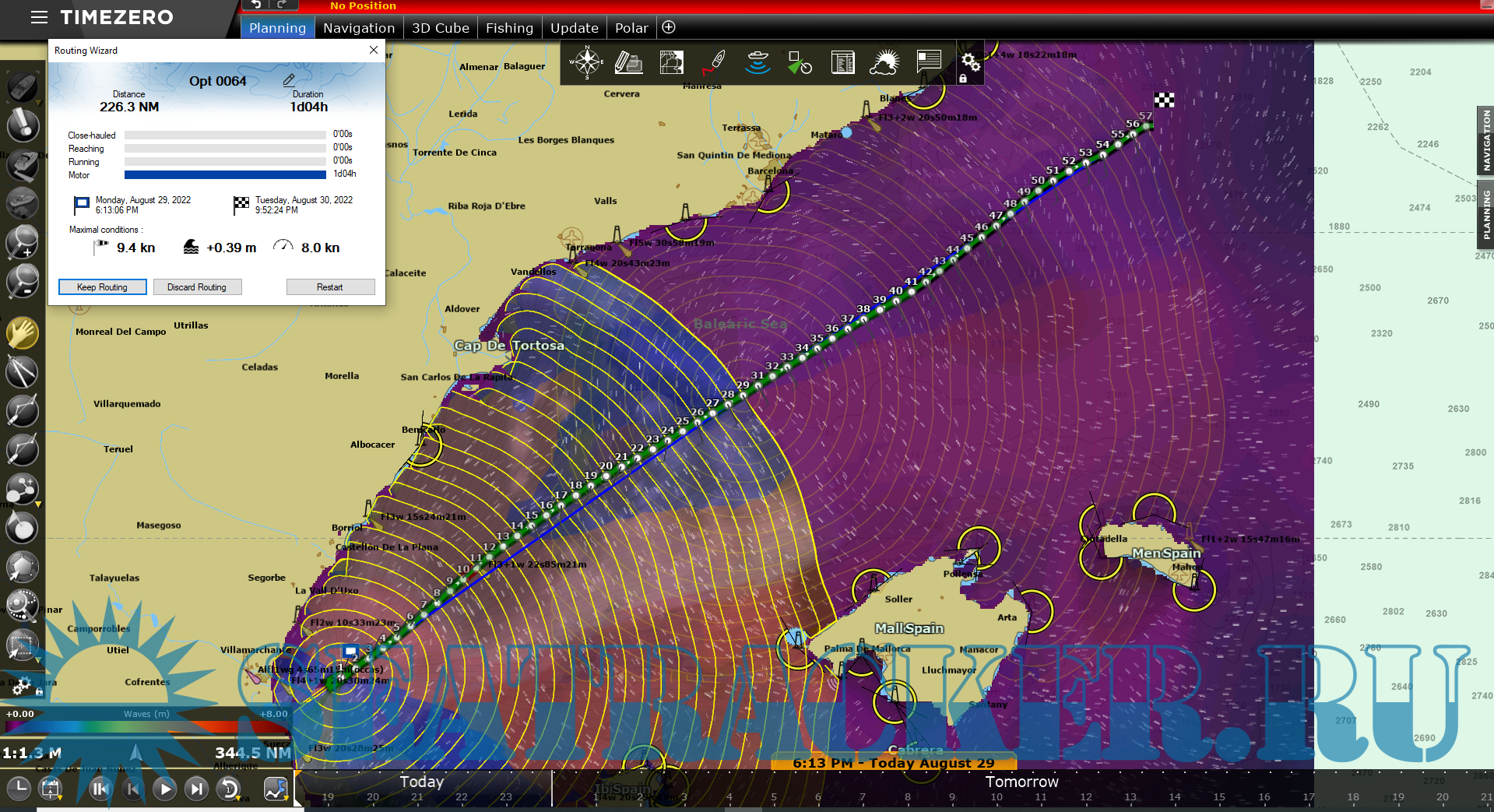1494x812 pixels.
Task: Click the Waves color scale bar
Action: (146, 726)
